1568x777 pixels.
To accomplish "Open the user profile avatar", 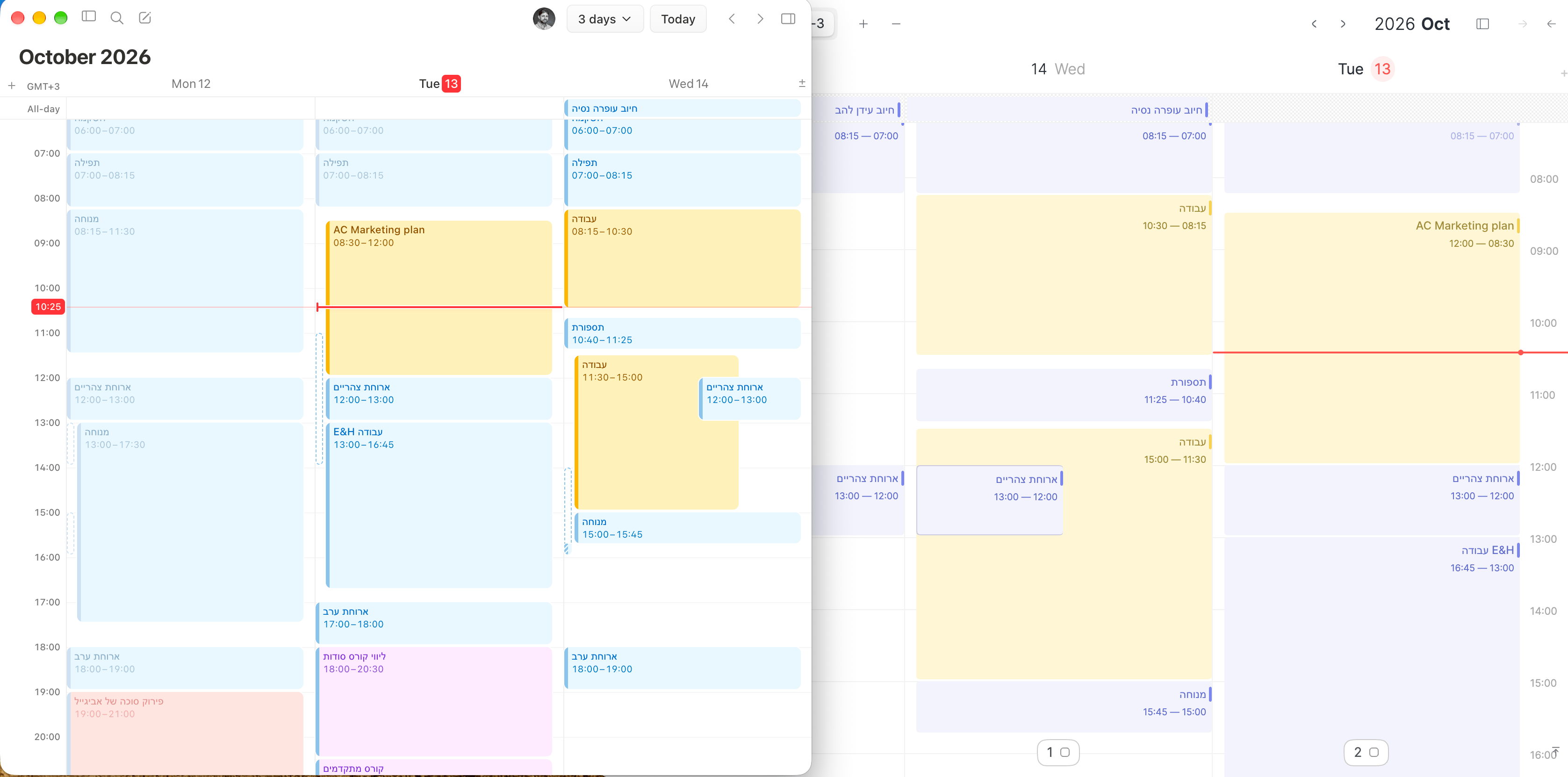I will pyautogui.click(x=544, y=19).
